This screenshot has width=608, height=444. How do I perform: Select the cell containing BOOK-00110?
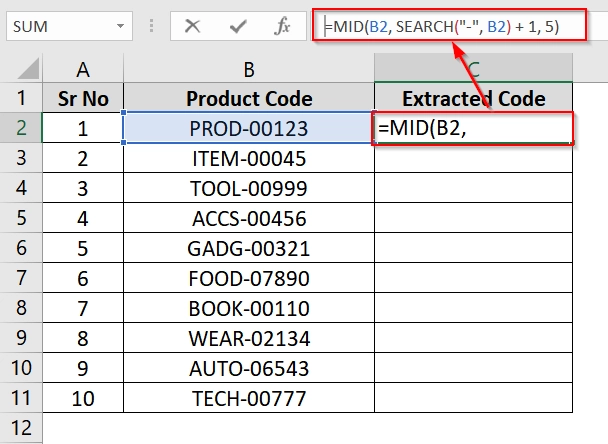click(249, 308)
